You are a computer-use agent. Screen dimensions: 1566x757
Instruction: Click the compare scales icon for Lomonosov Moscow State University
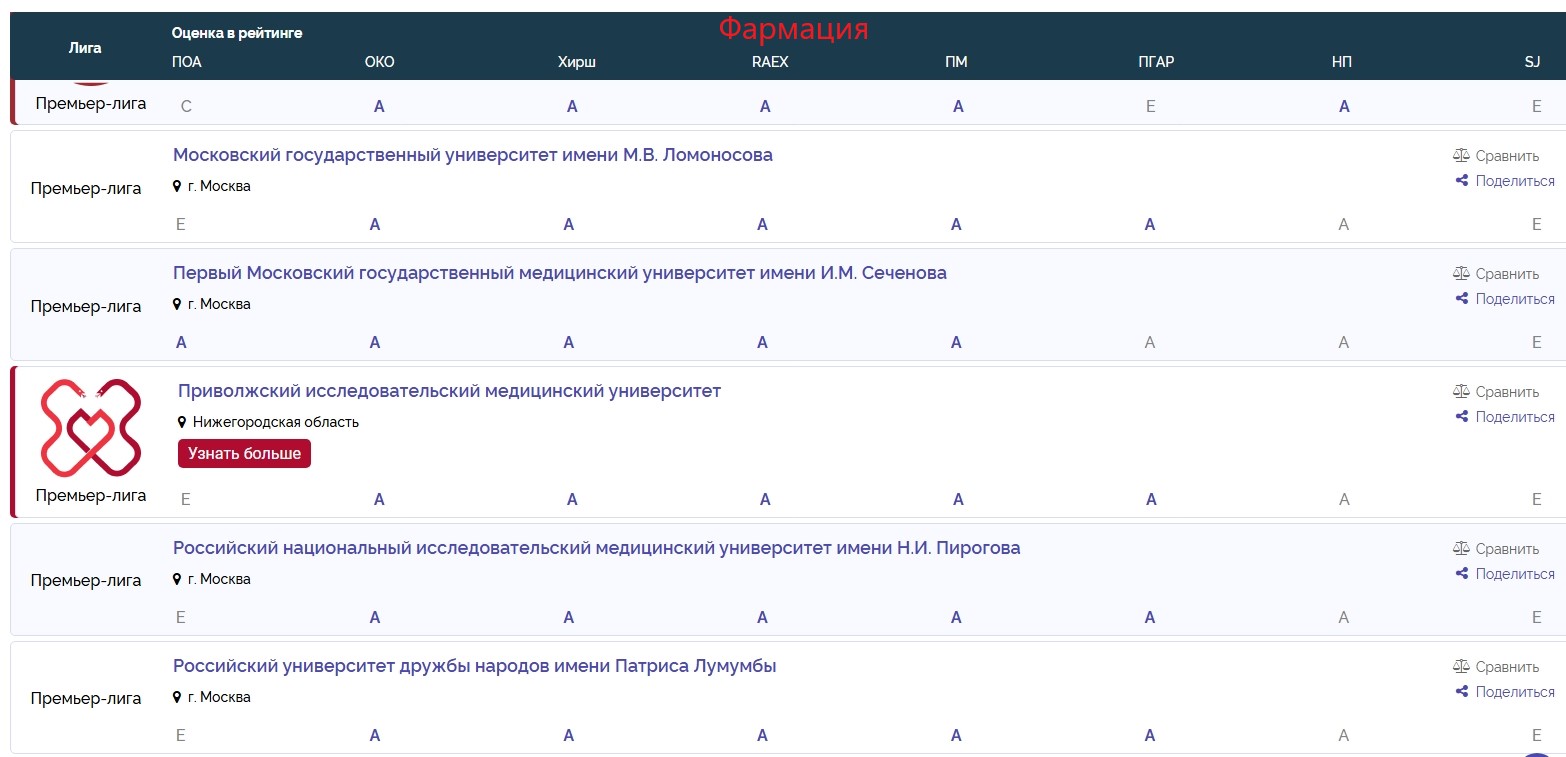1461,156
